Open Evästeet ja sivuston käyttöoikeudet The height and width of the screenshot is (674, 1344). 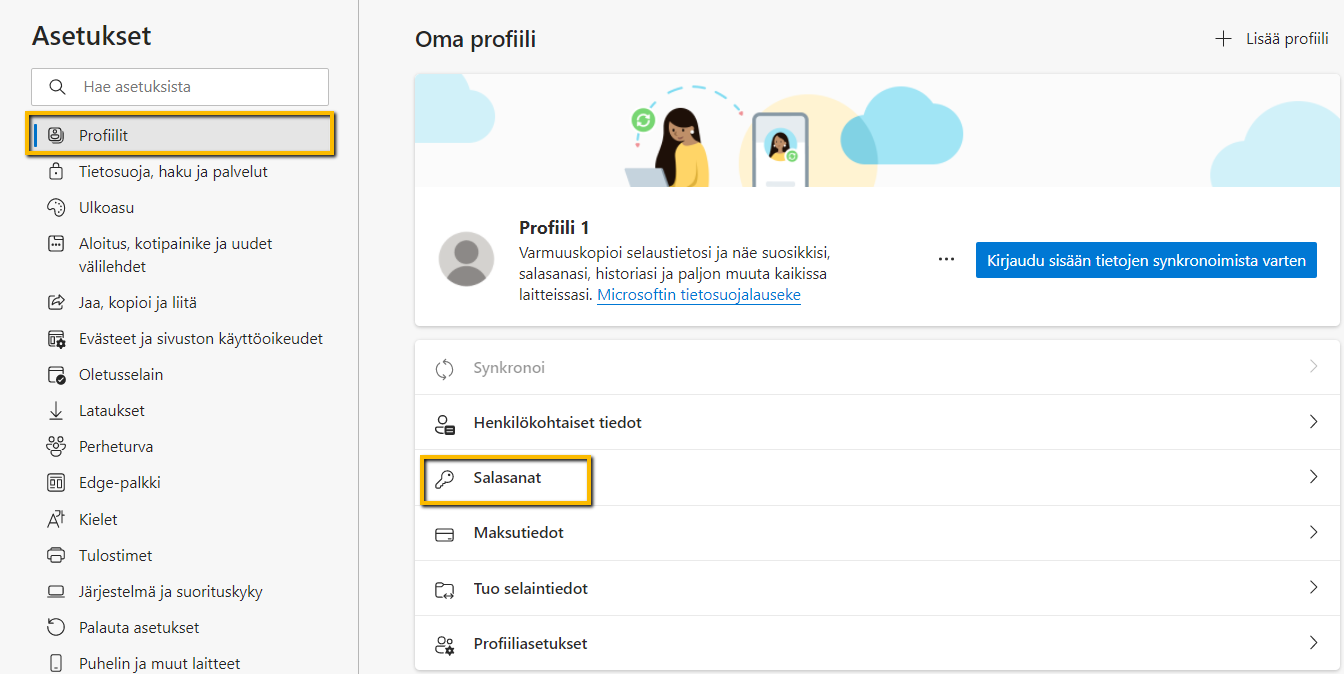point(200,339)
